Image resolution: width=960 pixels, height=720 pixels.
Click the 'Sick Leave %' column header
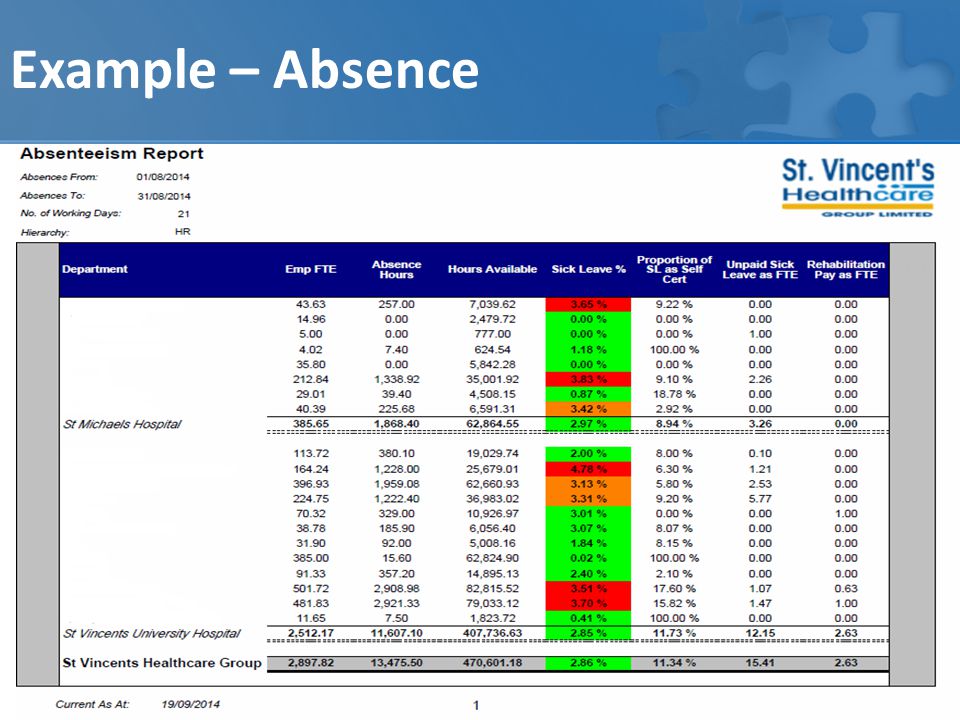point(588,269)
